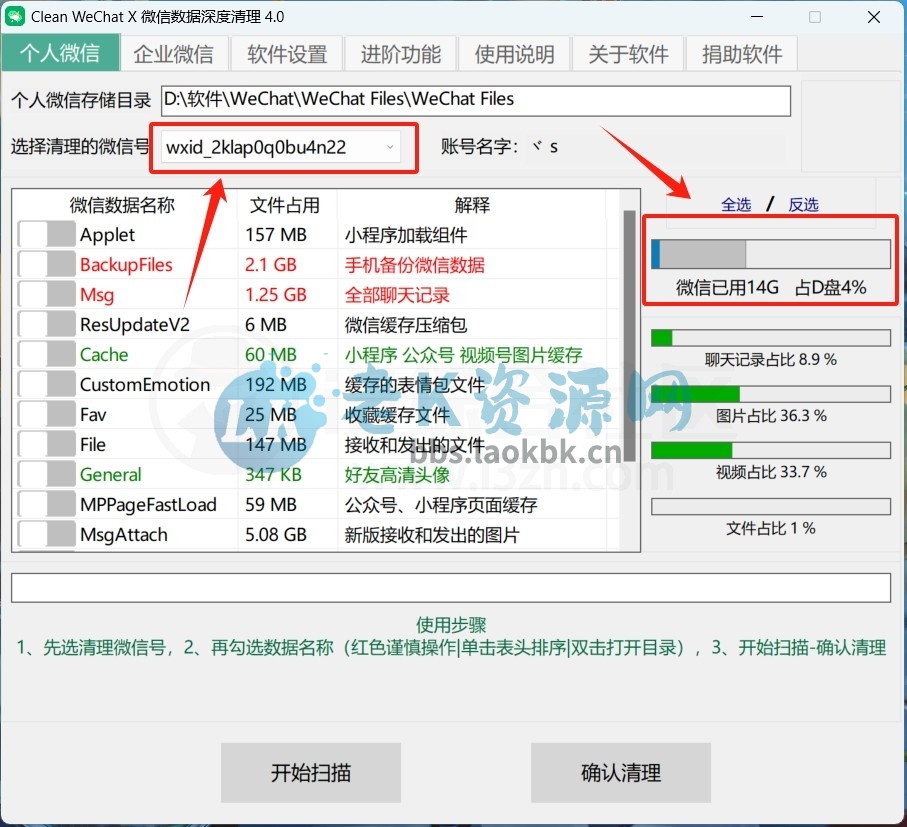Expand the wxid_2klap0q0bu4n22 account dropdown
Viewport: 907px width, 827px height.
click(280, 147)
